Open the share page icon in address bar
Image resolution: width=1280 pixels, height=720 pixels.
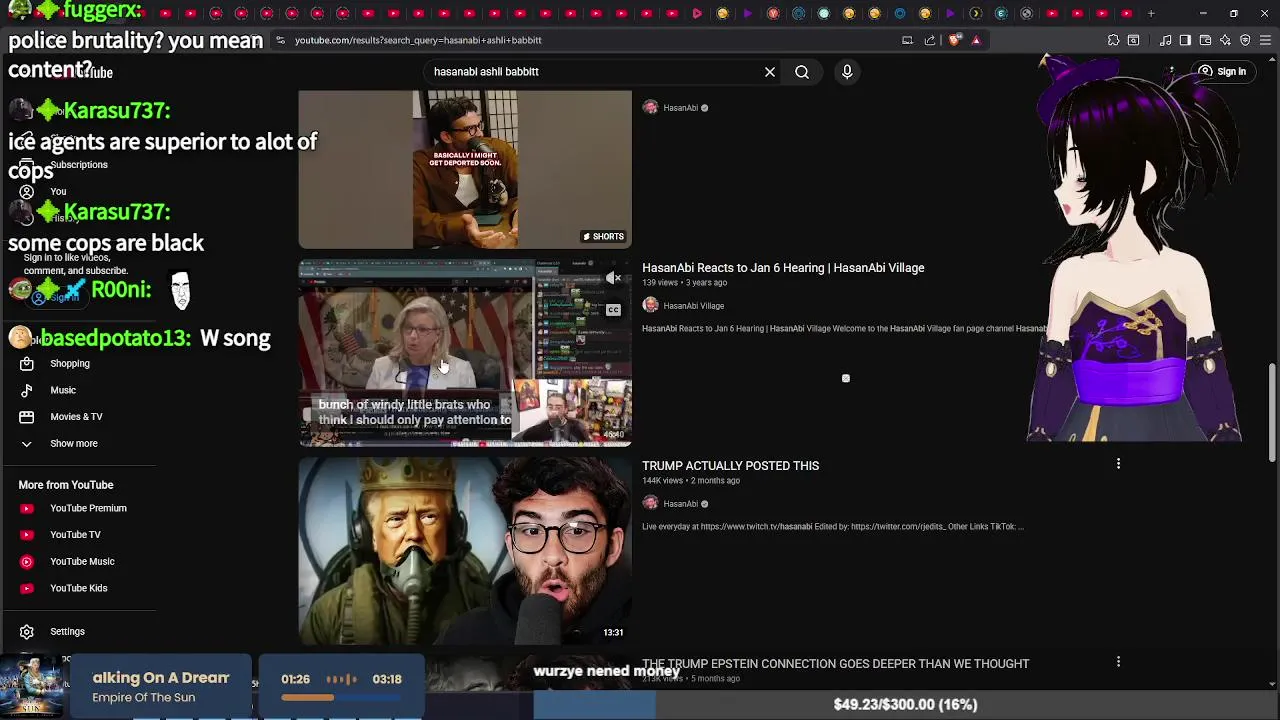(930, 40)
